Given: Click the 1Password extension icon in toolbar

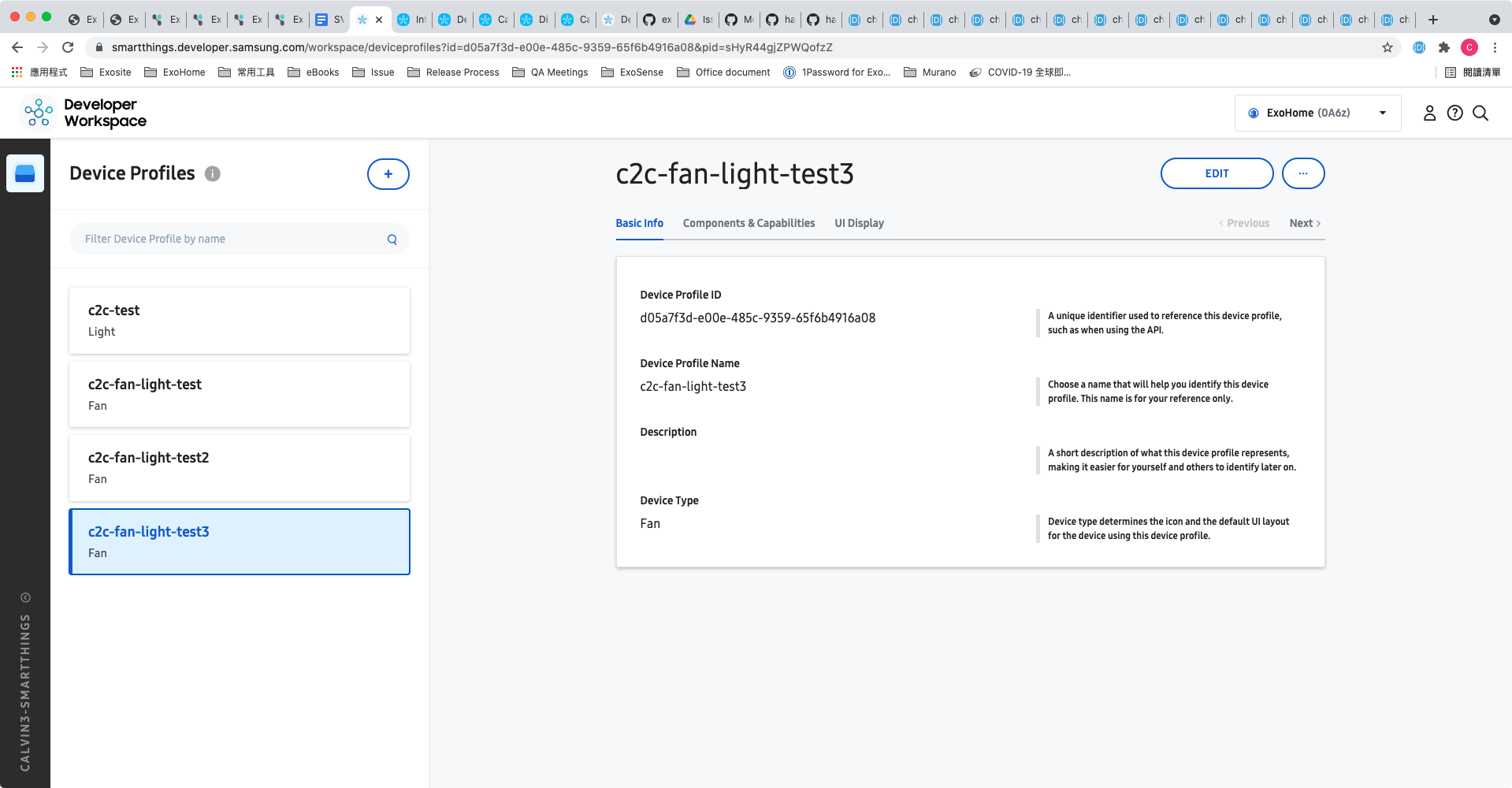Looking at the screenshot, I should pos(1419,47).
